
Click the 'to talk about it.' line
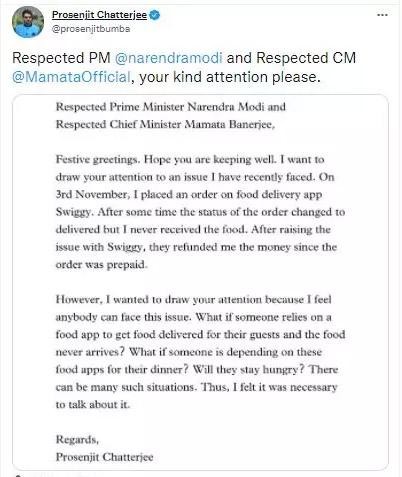93,405
